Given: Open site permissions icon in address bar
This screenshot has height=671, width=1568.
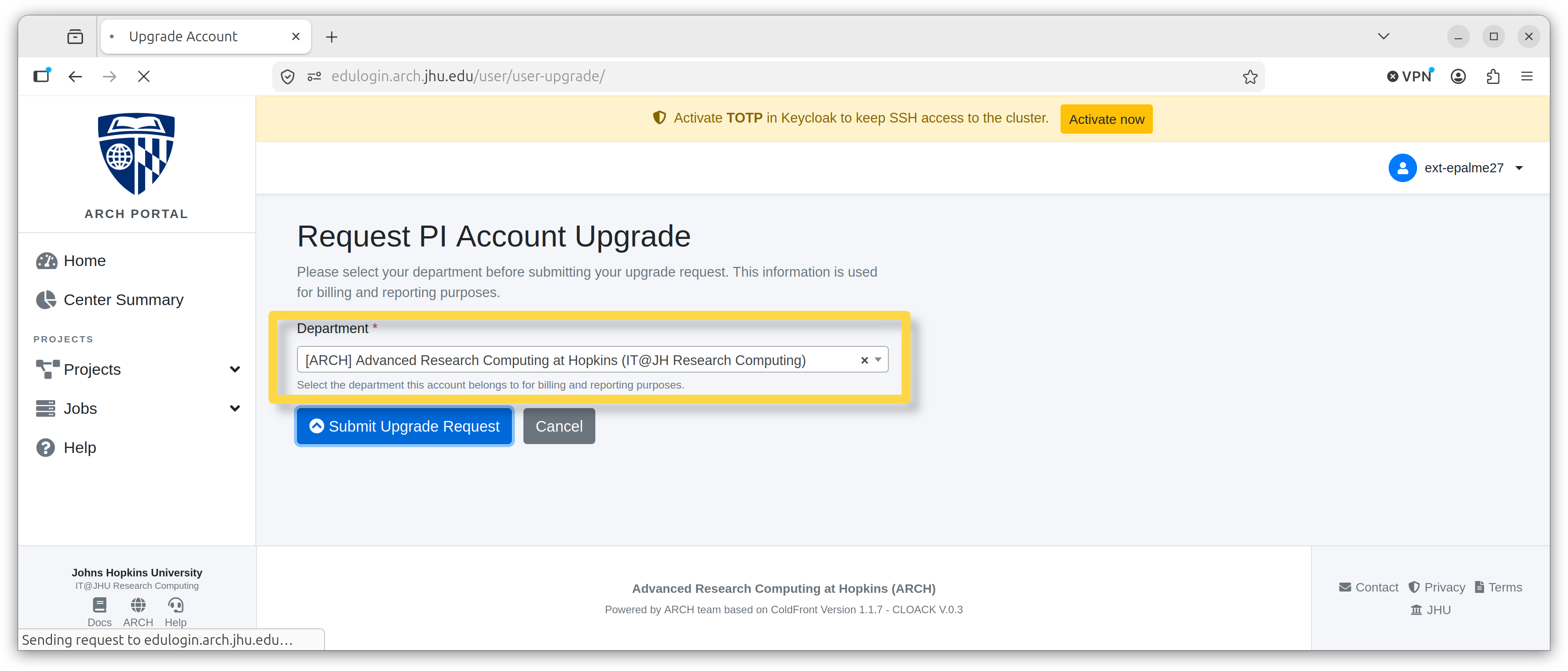Looking at the screenshot, I should [314, 77].
